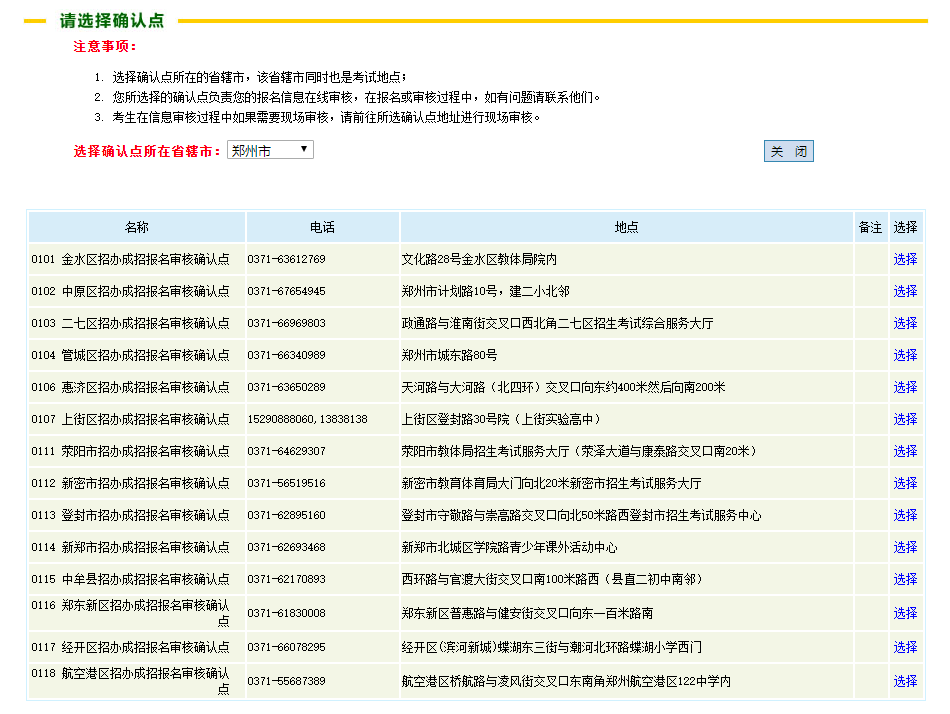
Task: Select 航空港区 confirmation point 选择 link
Action: [x=905, y=681]
